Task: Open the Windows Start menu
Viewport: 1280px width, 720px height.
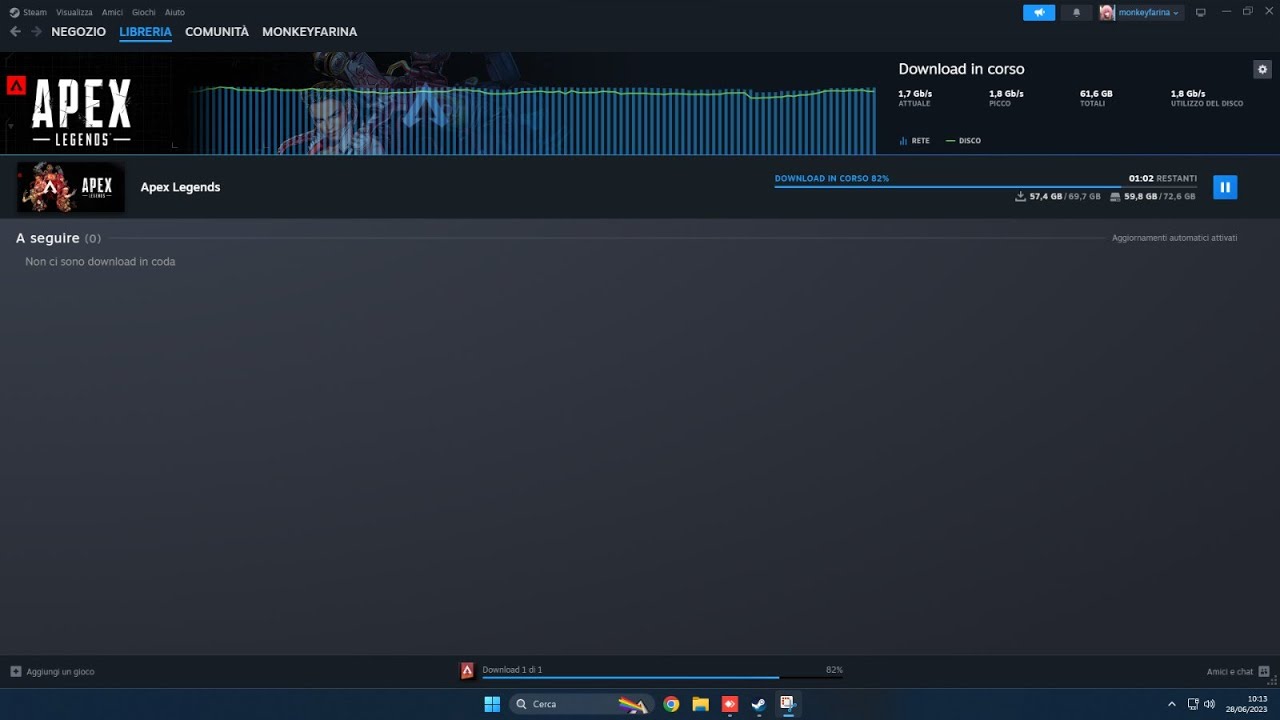Action: (492, 704)
